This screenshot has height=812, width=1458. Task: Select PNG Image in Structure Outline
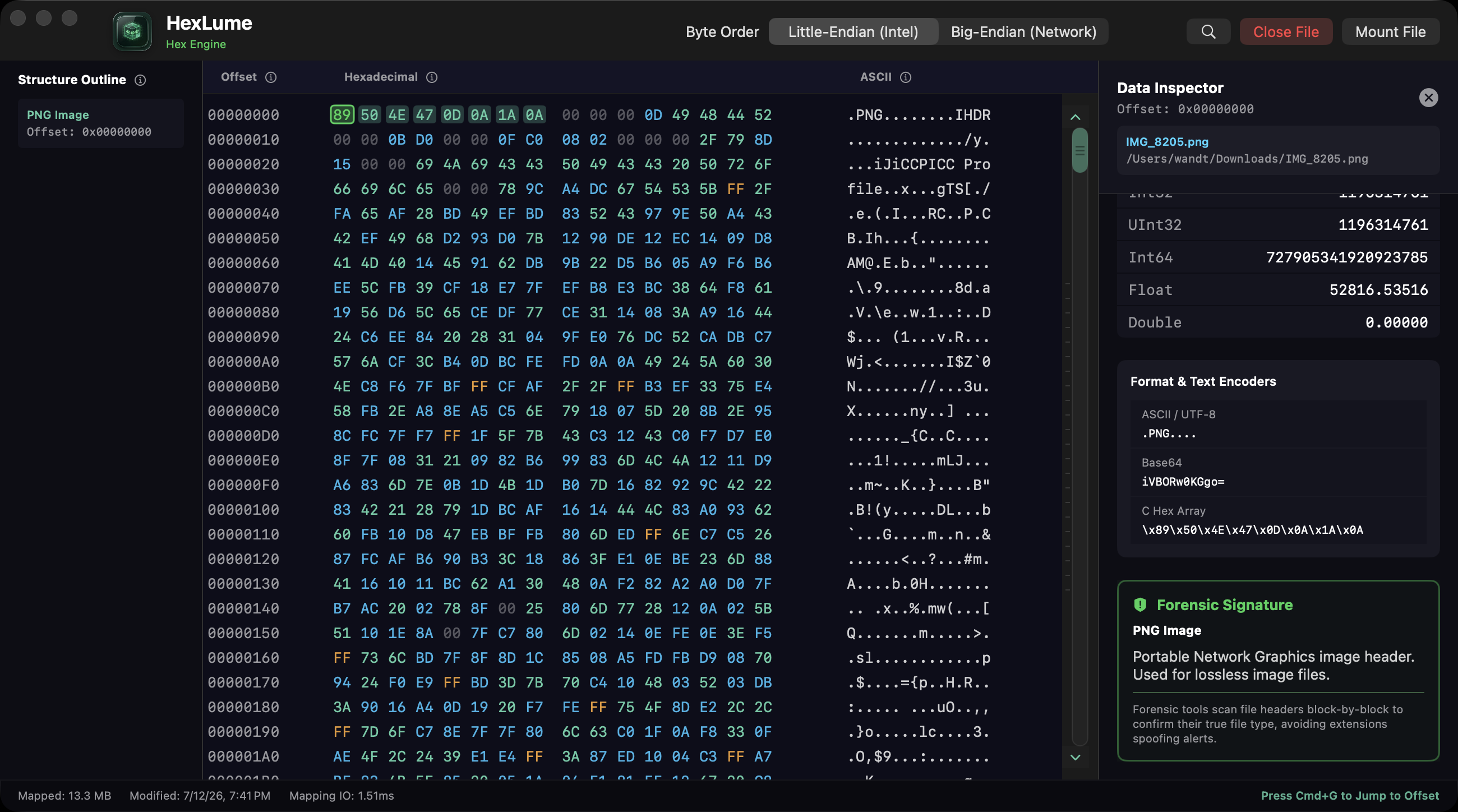point(101,123)
